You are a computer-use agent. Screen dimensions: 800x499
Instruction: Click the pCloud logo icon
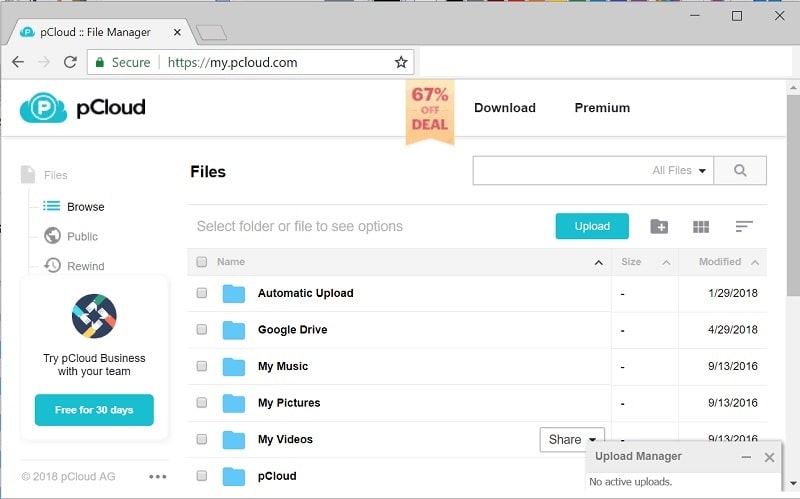click(x=43, y=108)
